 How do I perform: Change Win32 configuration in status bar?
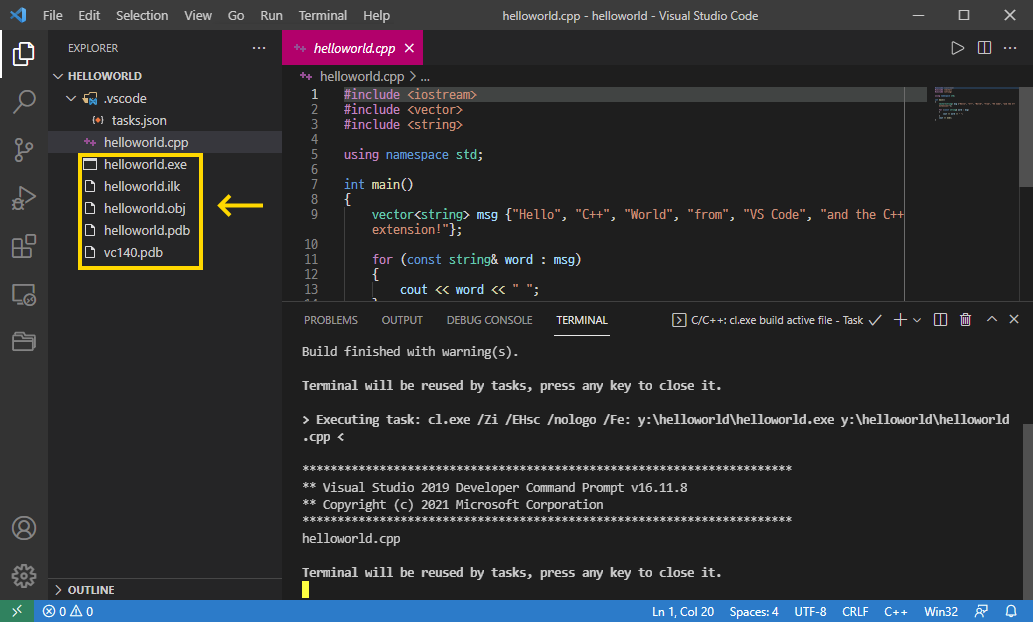pos(941,611)
